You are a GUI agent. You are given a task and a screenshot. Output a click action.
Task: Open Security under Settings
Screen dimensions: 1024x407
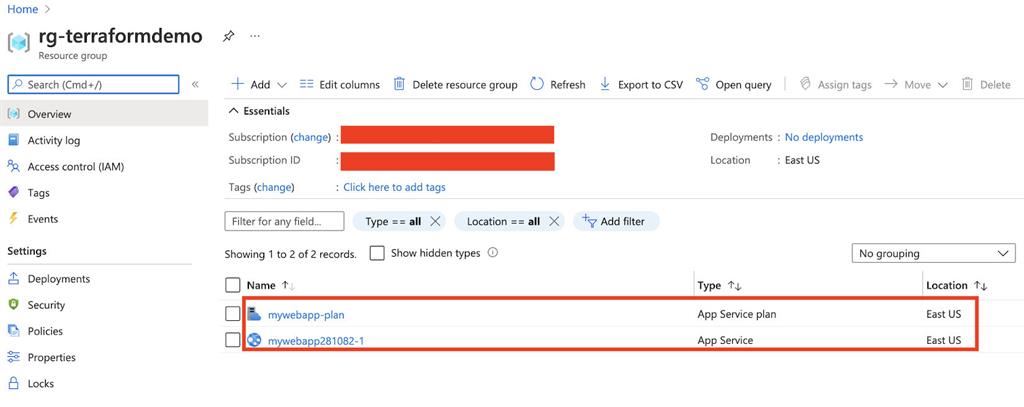[x=46, y=304]
